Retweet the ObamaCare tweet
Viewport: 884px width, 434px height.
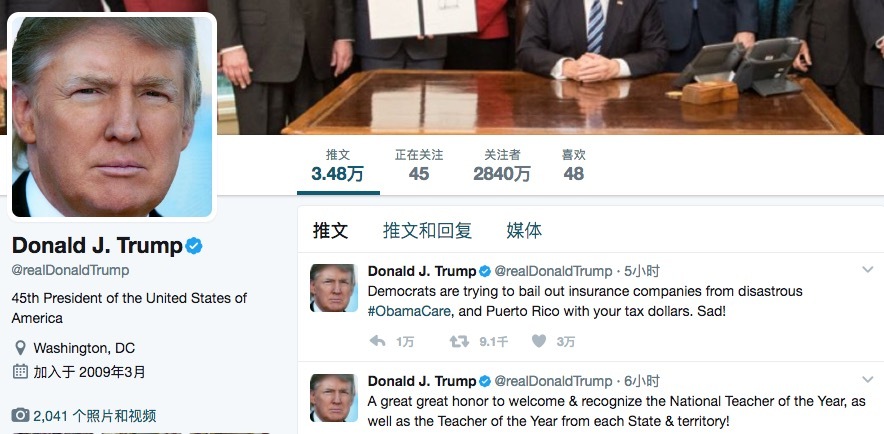459,341
